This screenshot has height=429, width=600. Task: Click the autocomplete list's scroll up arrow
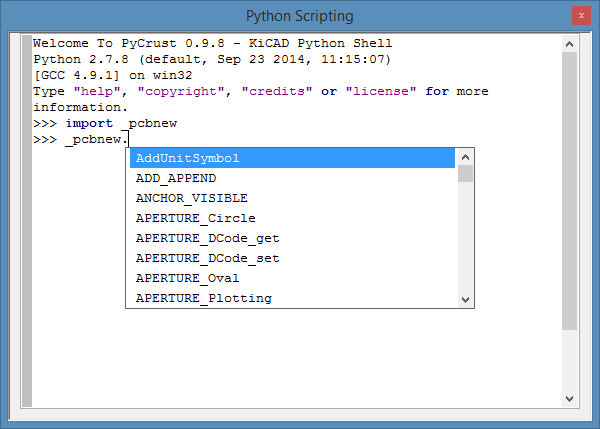[x=465, y=157]
